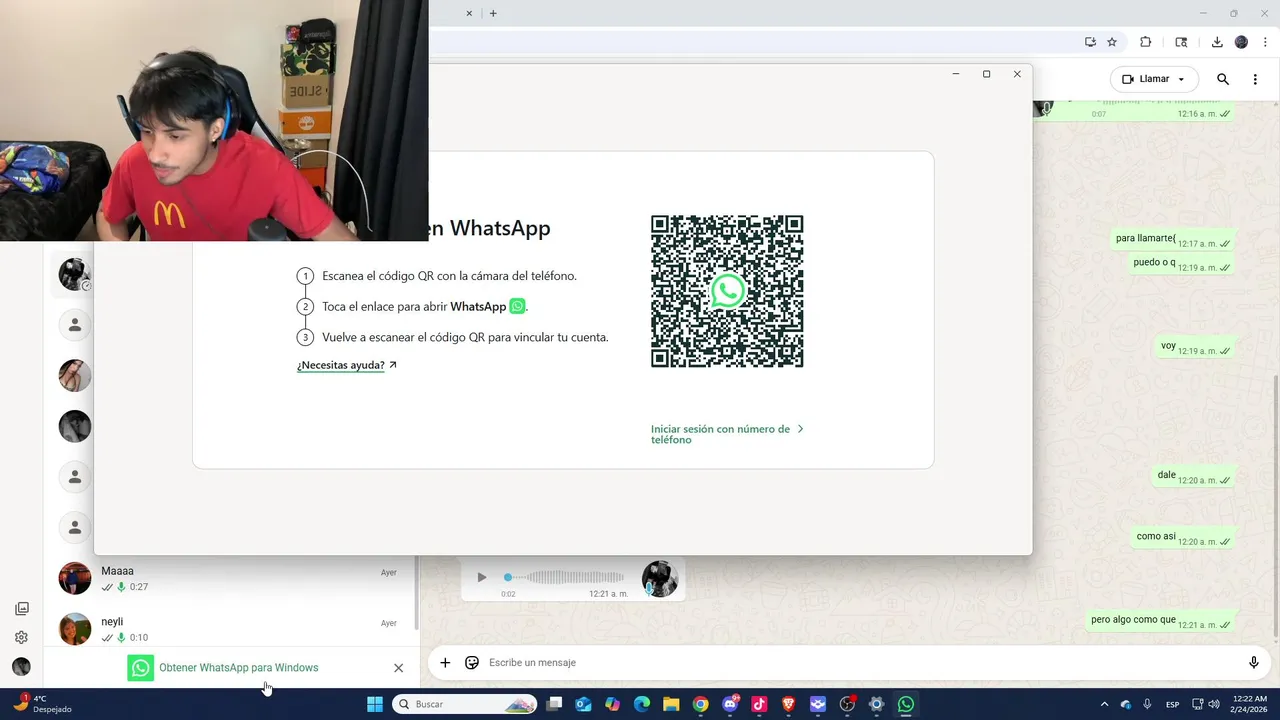Open the weather widget showing 4°C

[x=40, y=704]
